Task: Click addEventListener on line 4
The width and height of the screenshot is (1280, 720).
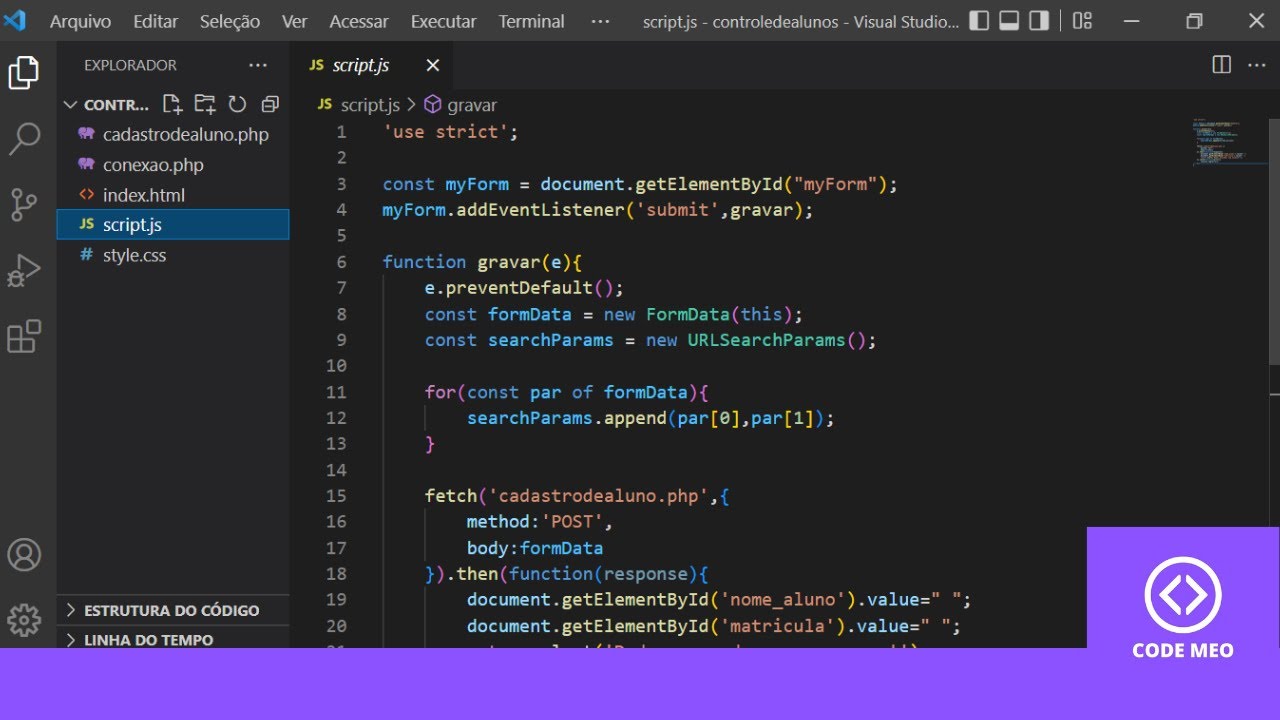Action: (540, 210)
